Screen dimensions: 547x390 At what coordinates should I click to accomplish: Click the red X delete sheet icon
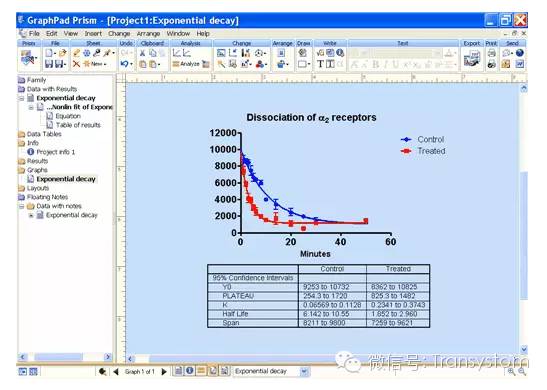tap(76, 64)
